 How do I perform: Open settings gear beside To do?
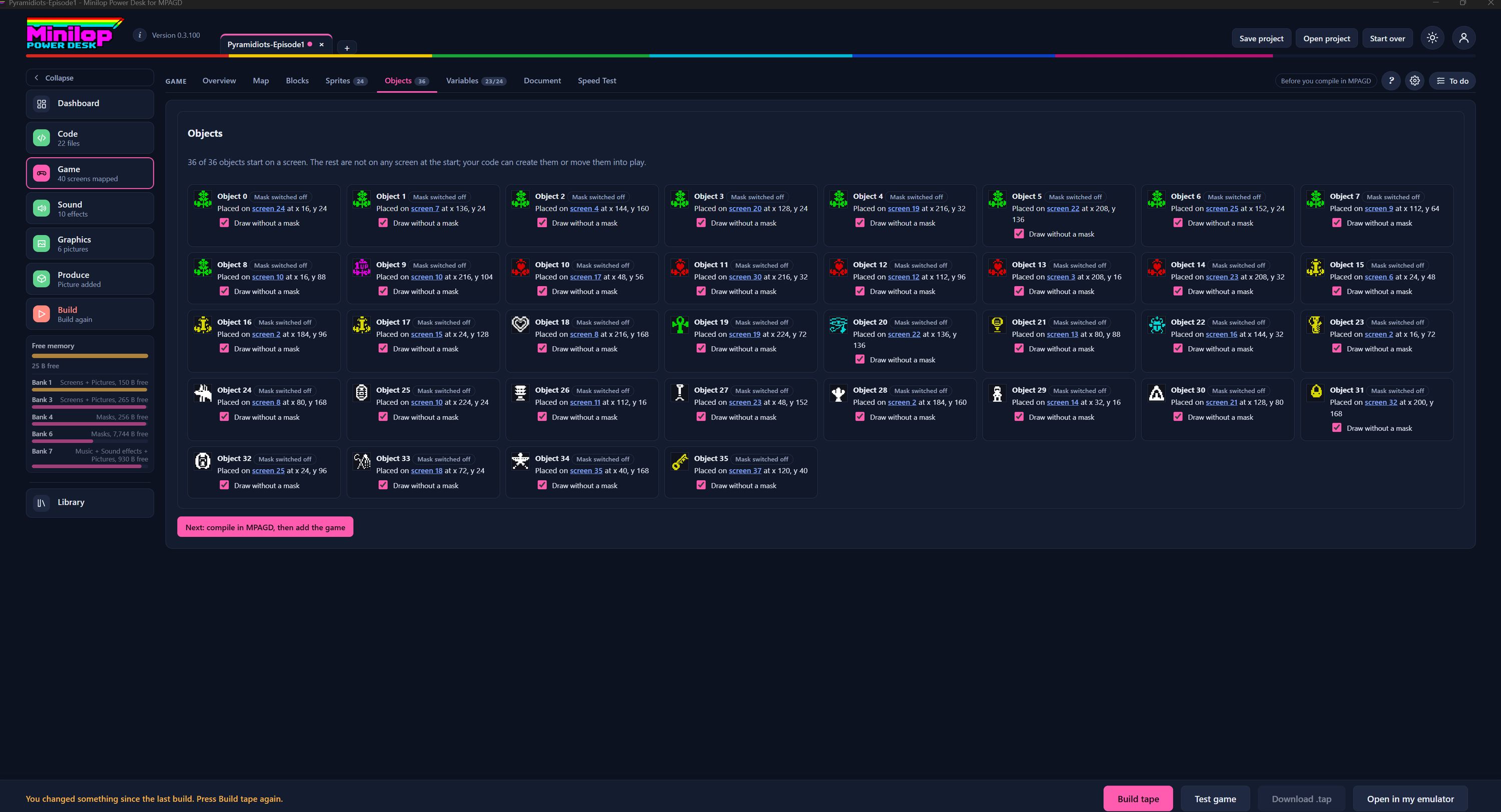click(x=1415, y=81)
